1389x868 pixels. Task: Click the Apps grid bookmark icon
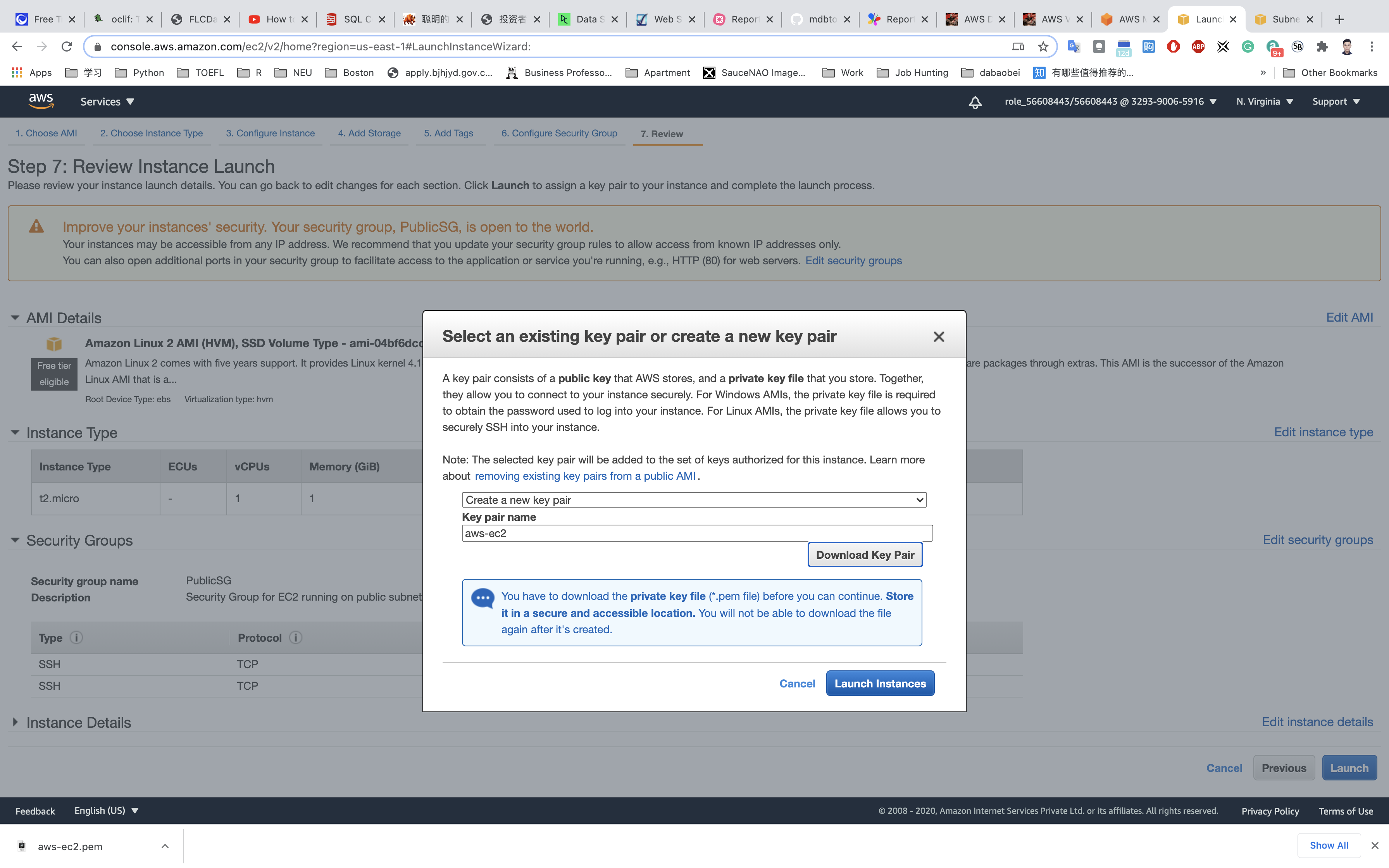[x=17, y=72]
